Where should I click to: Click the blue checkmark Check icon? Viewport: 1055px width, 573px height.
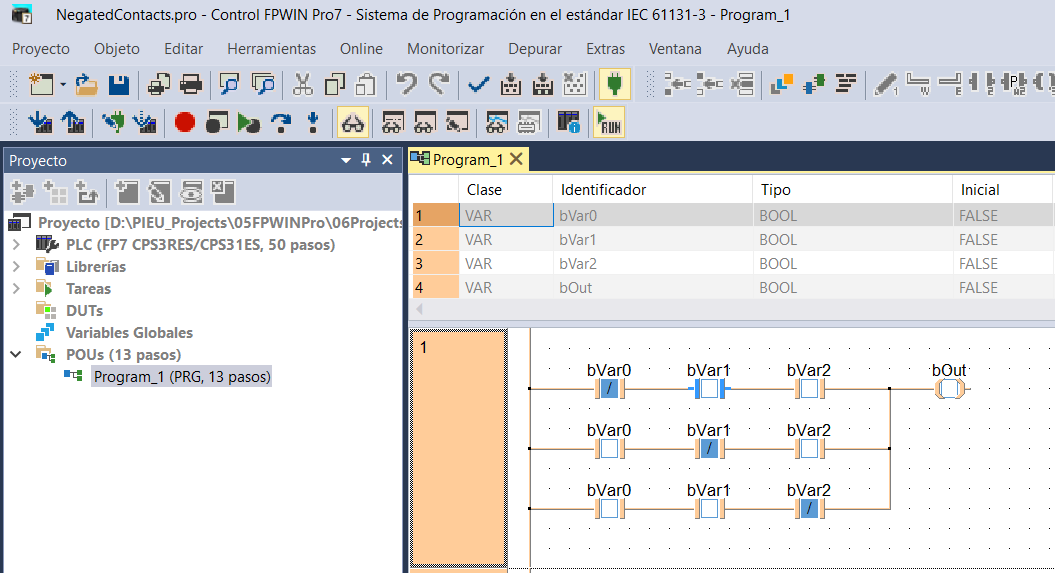(478, 85)
